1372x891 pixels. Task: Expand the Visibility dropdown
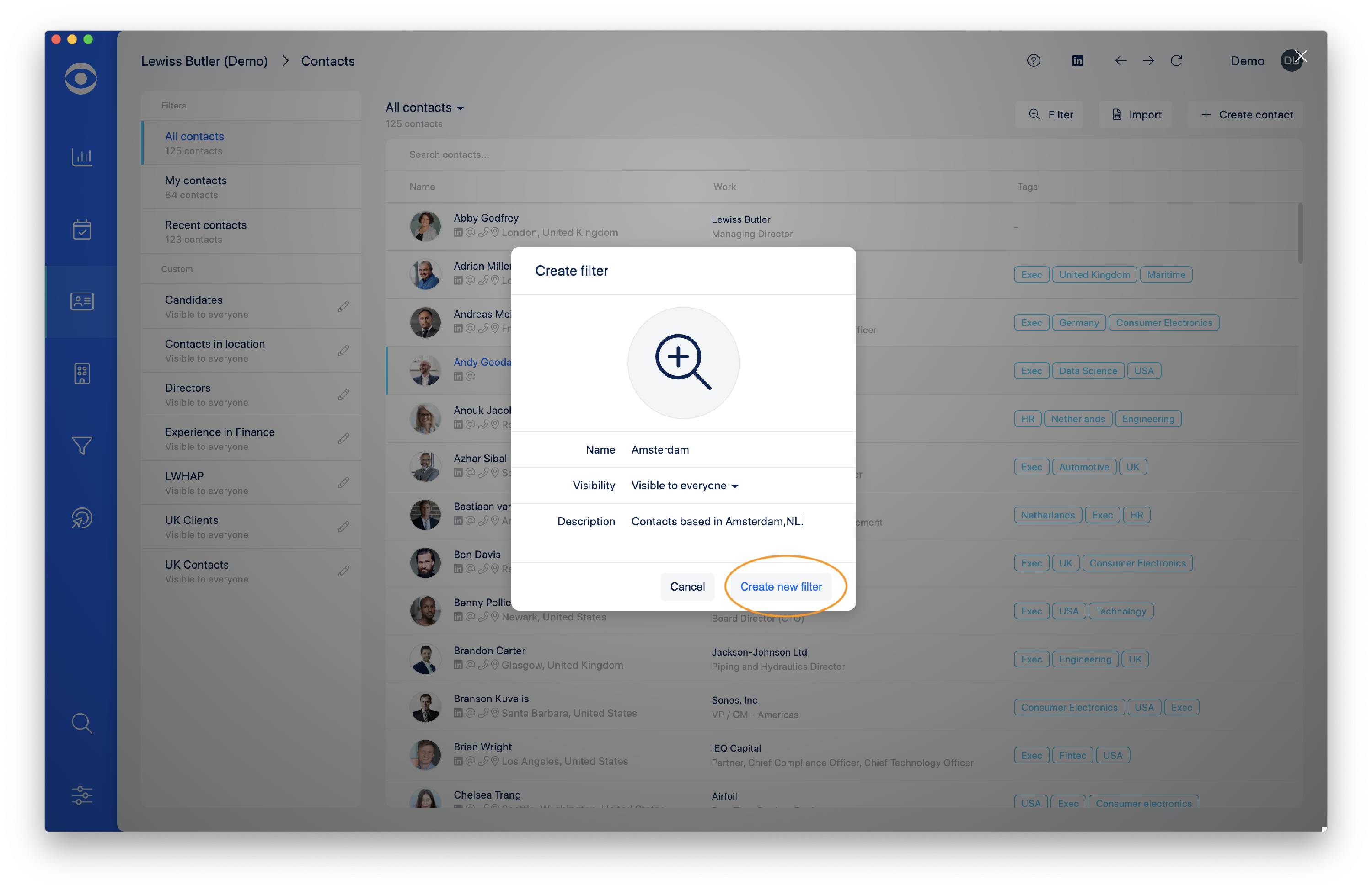(x=684, y=485)
